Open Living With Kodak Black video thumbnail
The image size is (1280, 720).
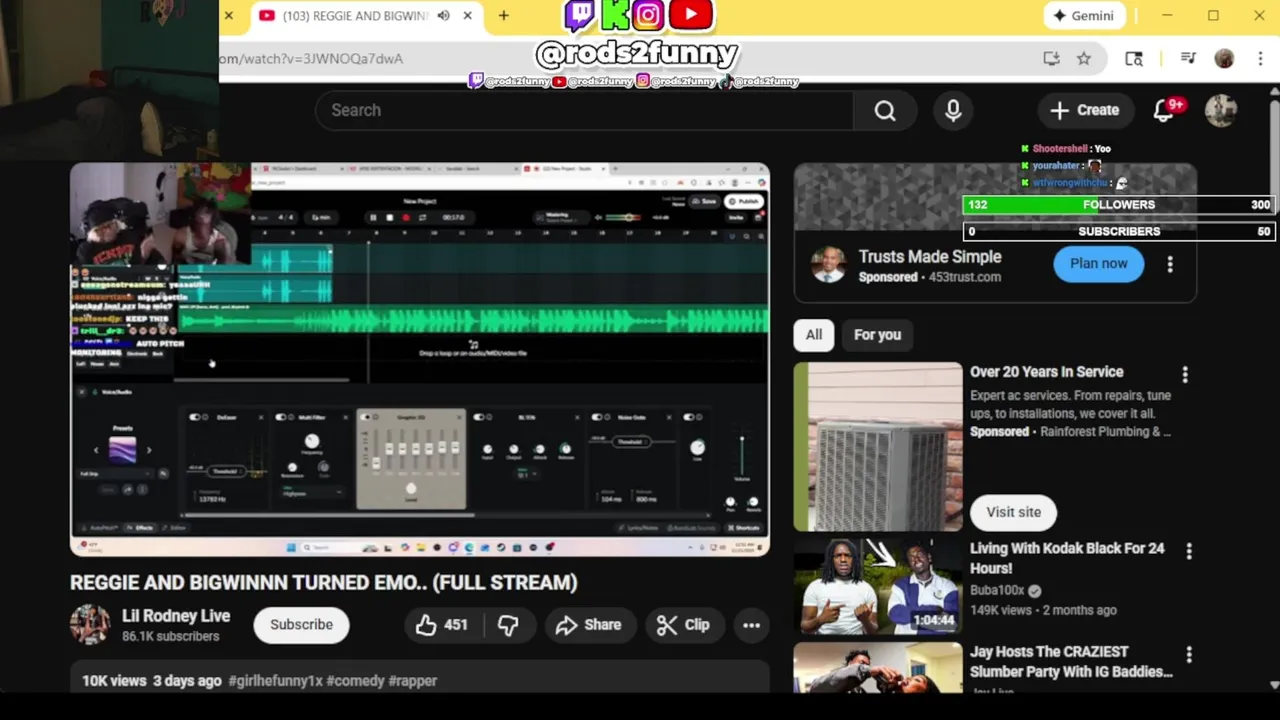click(x=878, y=586)
